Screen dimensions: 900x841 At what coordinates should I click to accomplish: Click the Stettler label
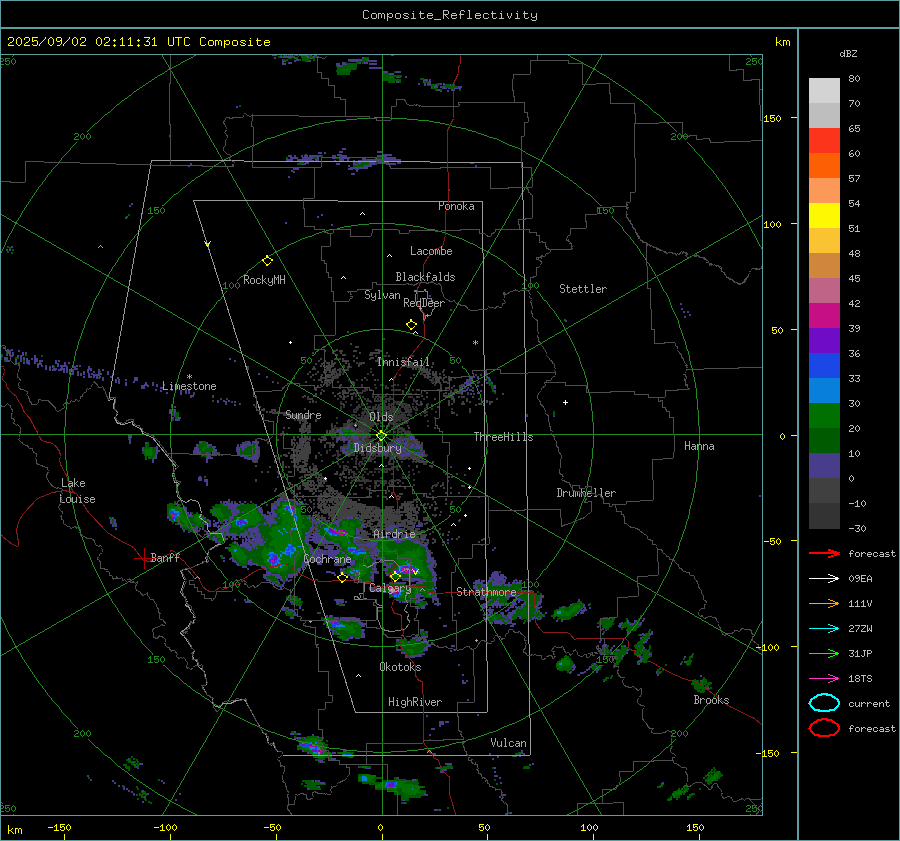(x=583, y=289)
